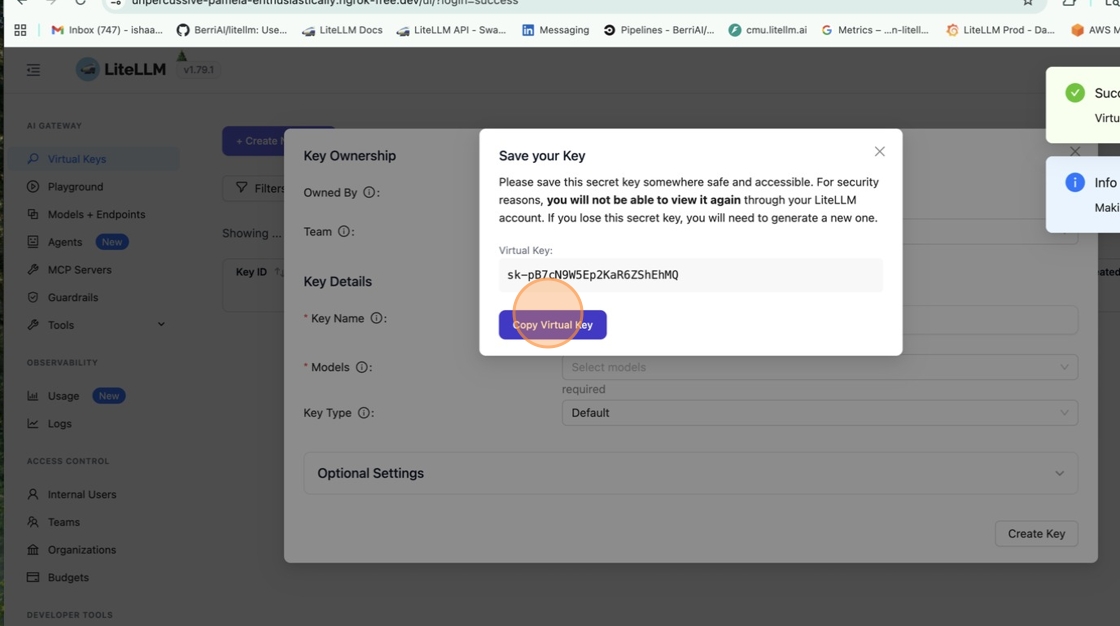Click info icon next to Key Type

[x=364, y=413]
